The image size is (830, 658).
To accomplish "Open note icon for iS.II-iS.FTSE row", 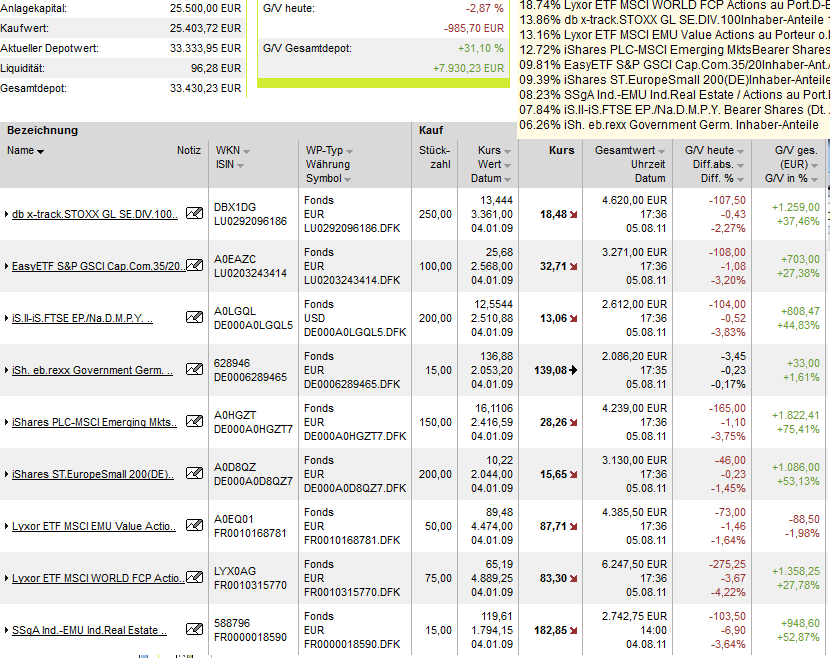I will point(194,317).
